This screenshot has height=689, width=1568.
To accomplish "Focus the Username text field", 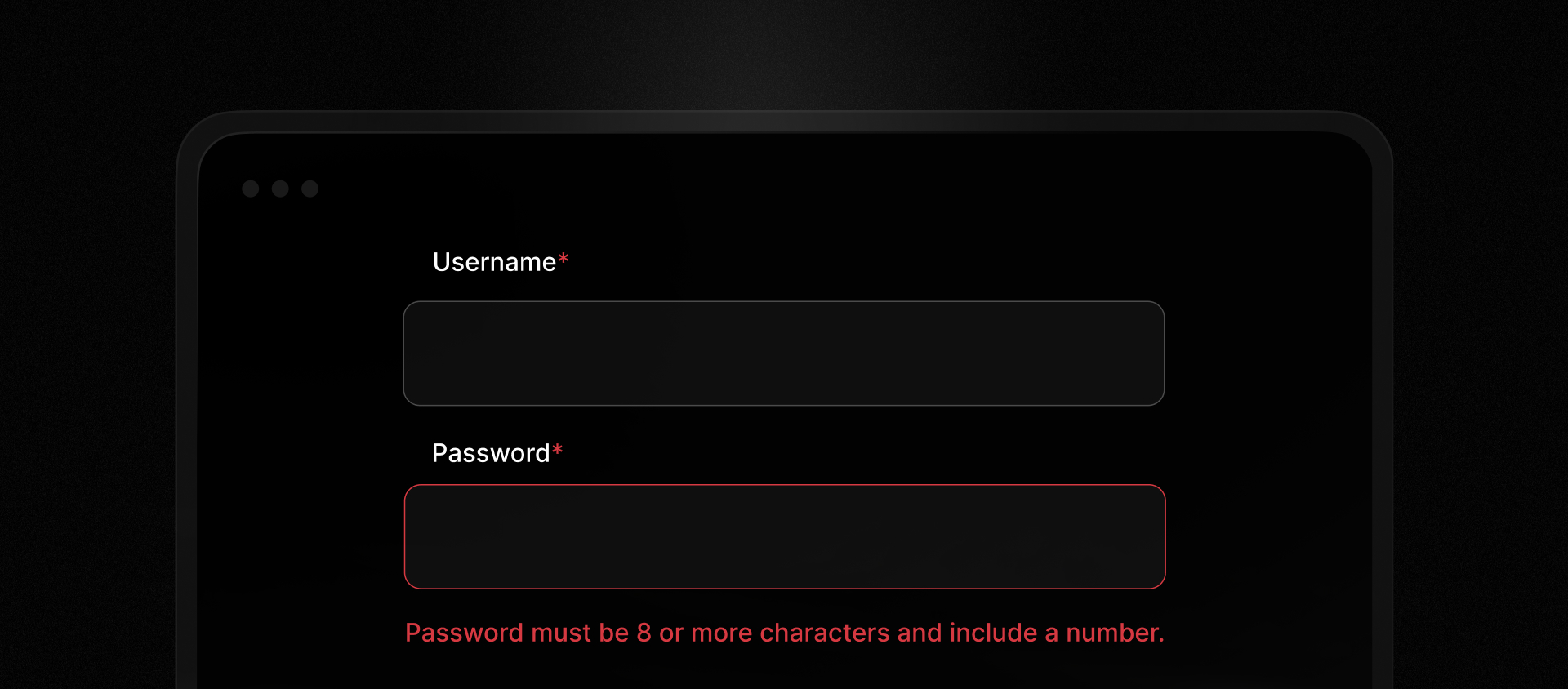I will click(784, 353).
